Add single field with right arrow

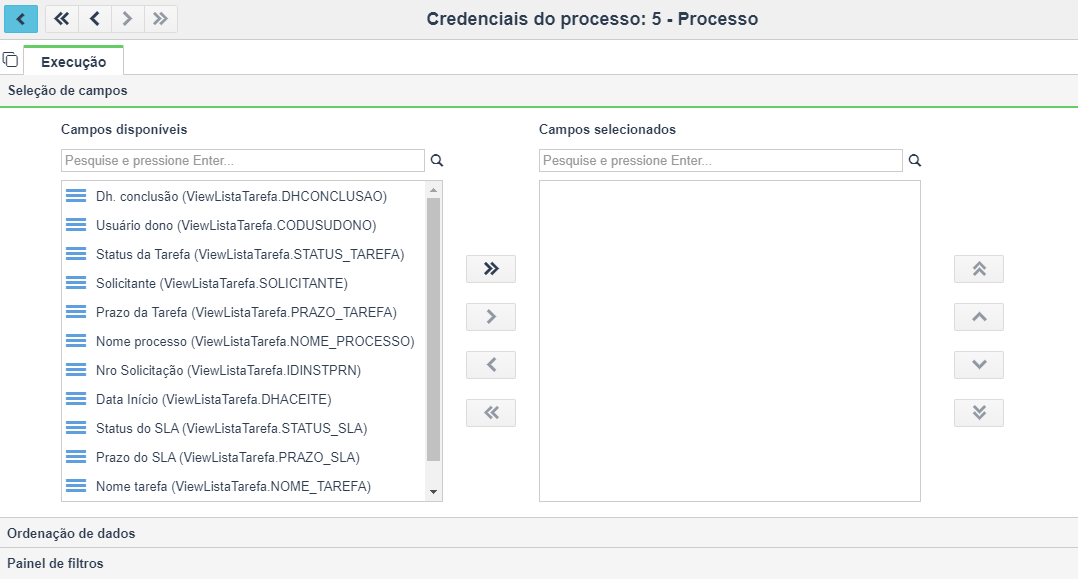click(x=491, y=317)
